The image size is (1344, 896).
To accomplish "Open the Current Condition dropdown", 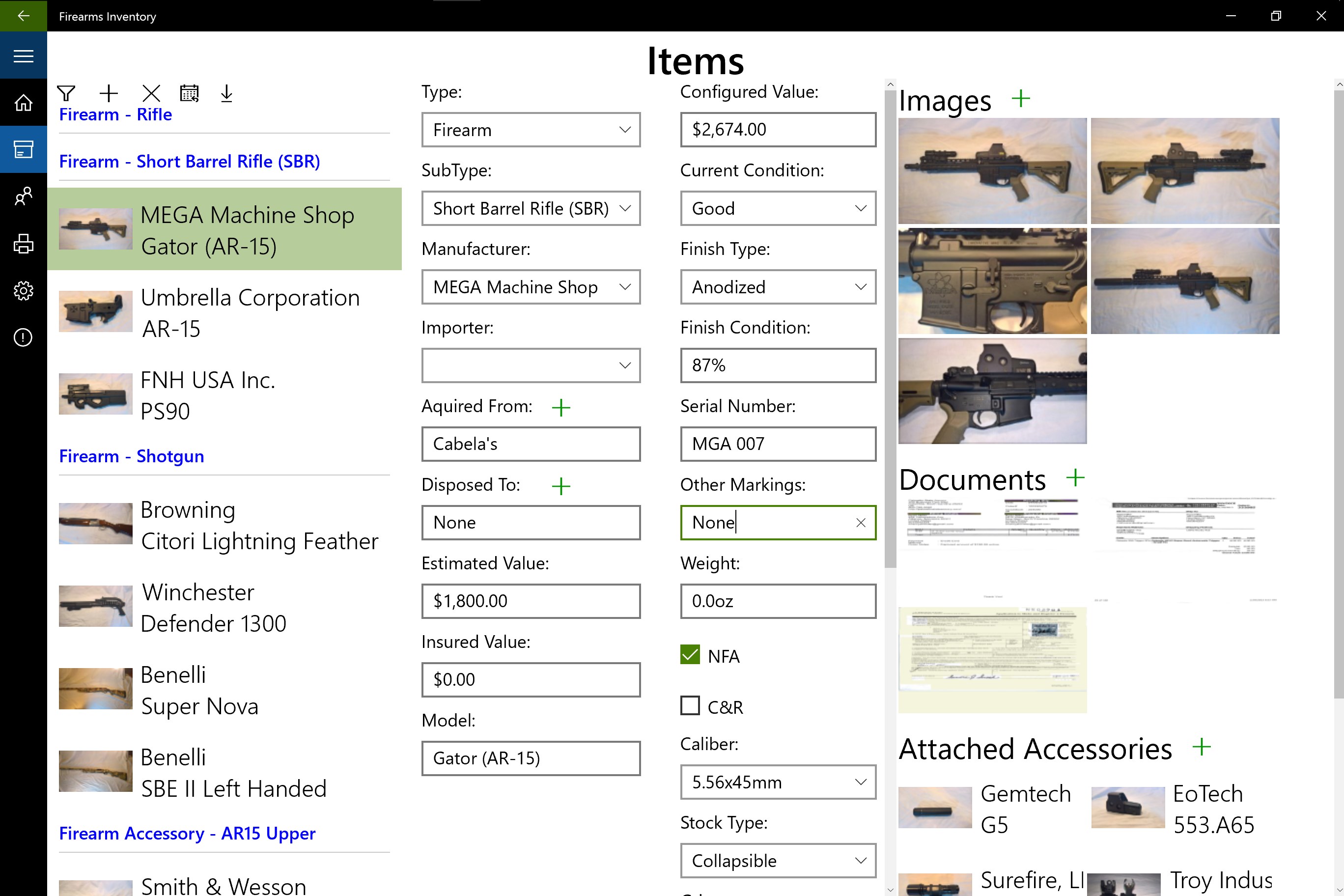I will [x=778, y=209].
